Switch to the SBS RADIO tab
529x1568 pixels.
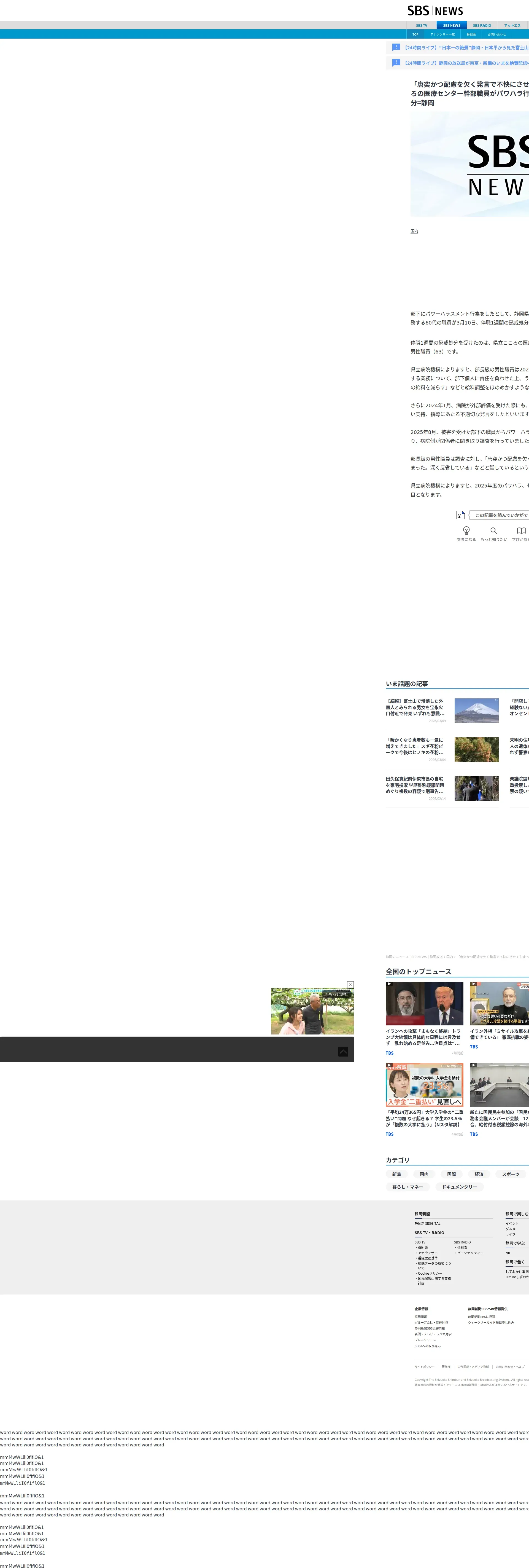click(x=482, y=26)
